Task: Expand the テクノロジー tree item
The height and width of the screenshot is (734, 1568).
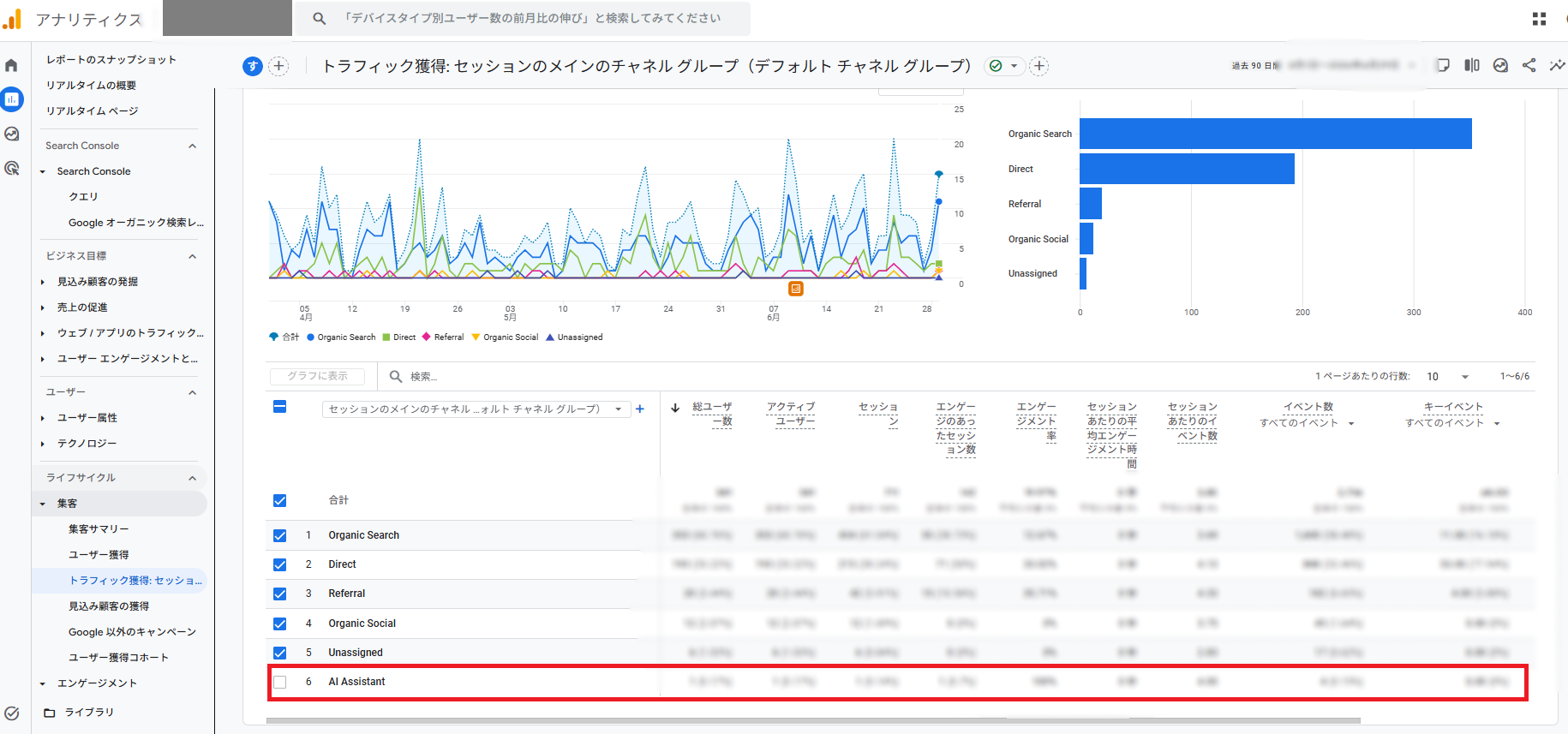Action: pyautogui.click(x=43, y=444)
